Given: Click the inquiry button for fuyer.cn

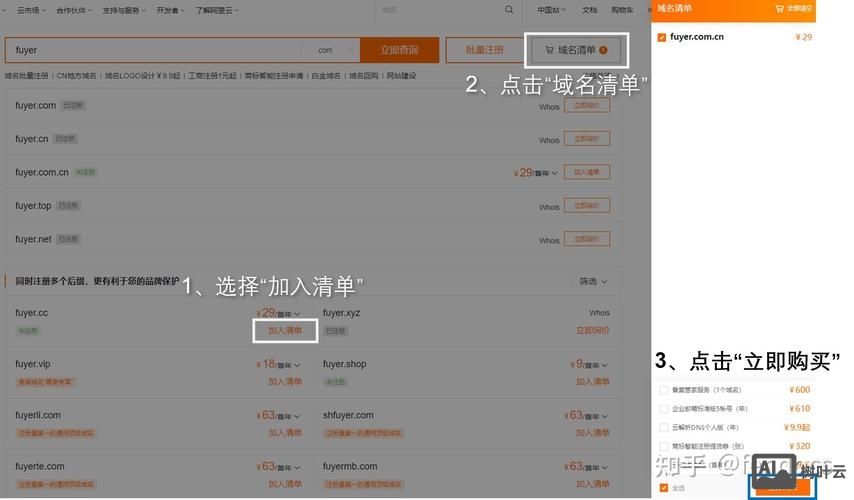Looking at the screenshot, I should pyautogui.click(x=587, y=139).
